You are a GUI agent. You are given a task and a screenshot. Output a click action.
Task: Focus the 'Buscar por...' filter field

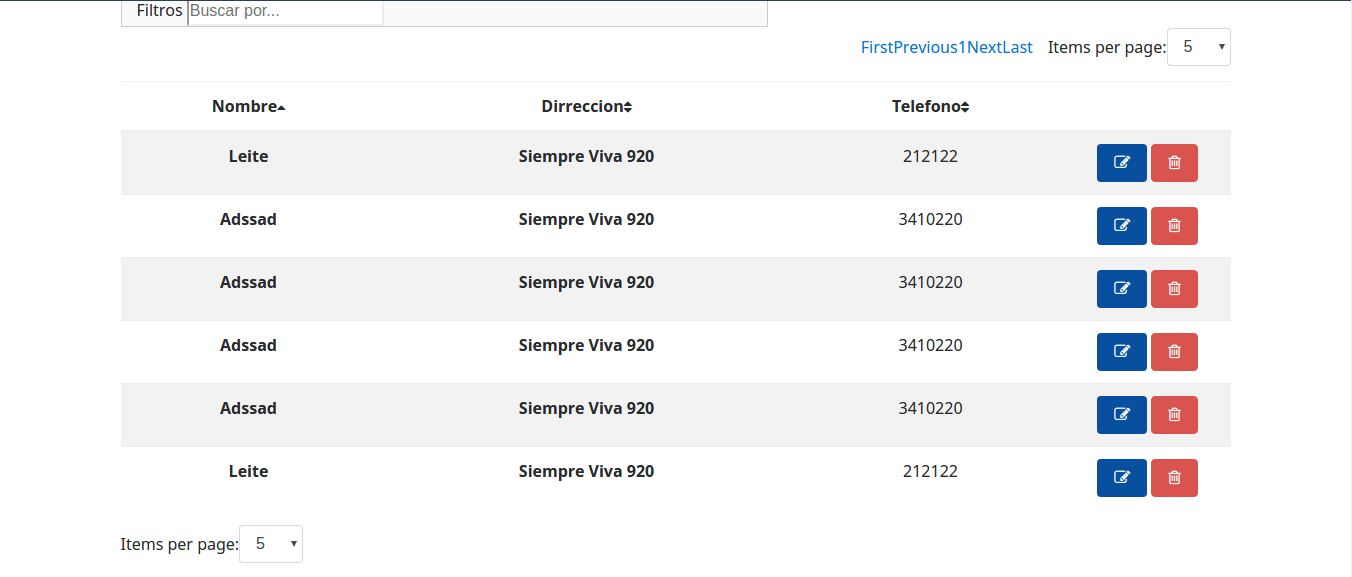coord(285,12)
